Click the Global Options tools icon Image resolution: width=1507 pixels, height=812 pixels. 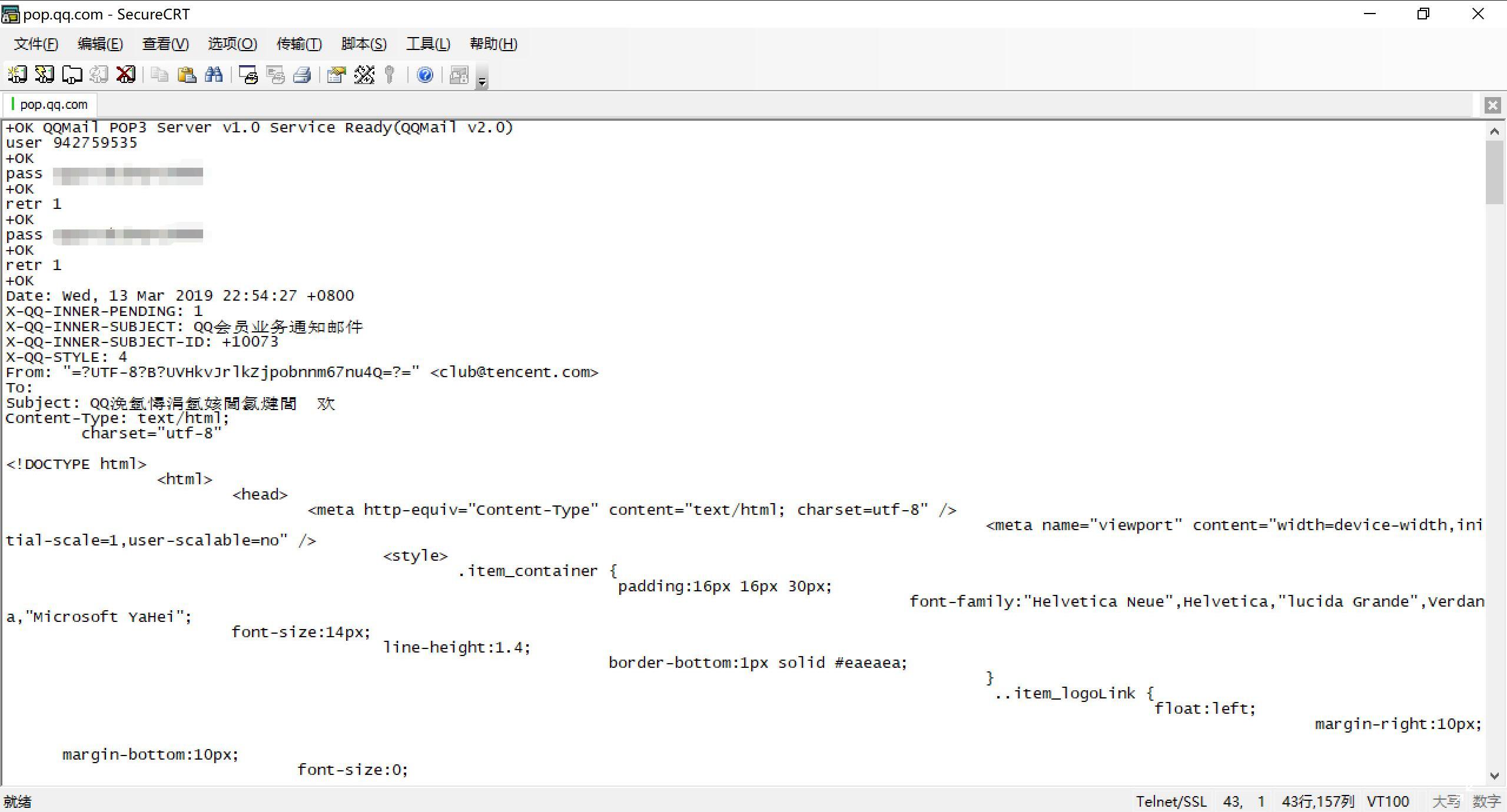point(364,75)
